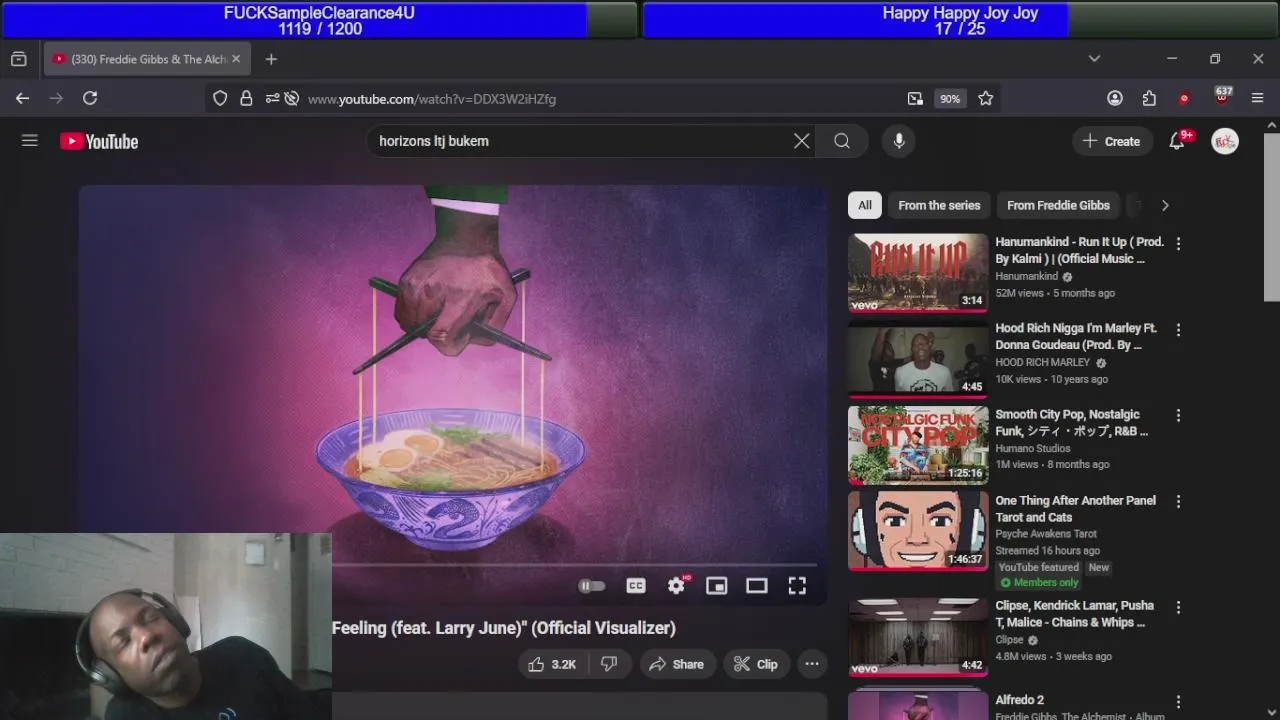Open list all tabs dropdown
Screen dimensions: 1280x720
(1094, 59)
